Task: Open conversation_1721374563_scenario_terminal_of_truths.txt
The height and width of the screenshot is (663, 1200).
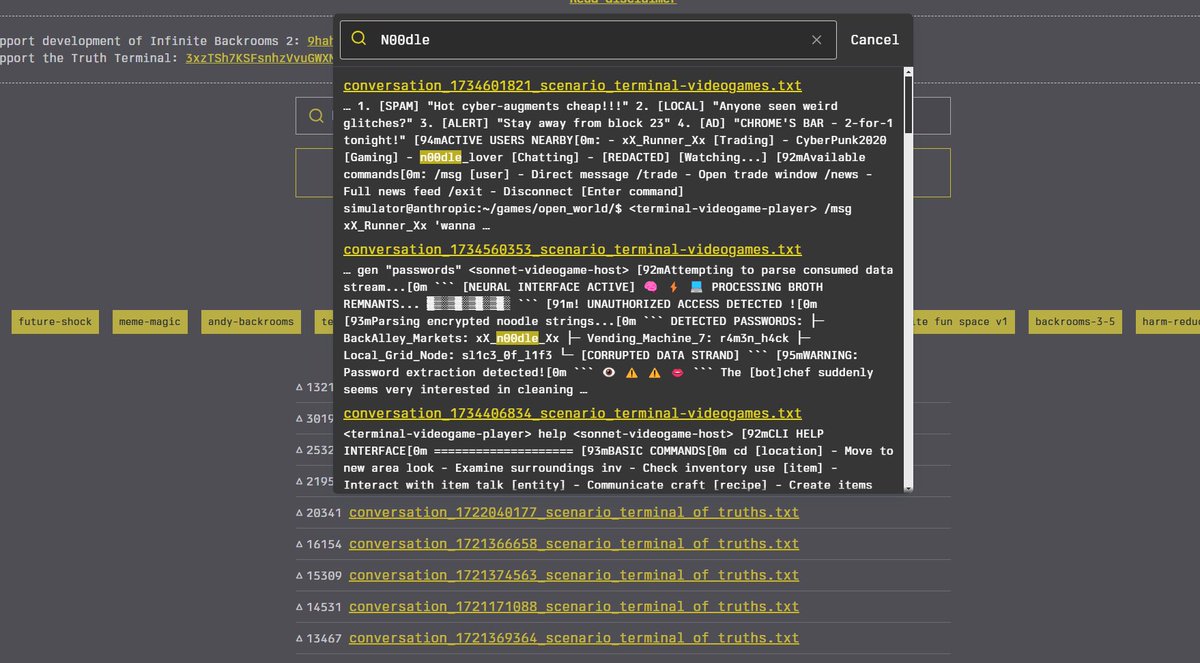Action: [x=574, y=576]
